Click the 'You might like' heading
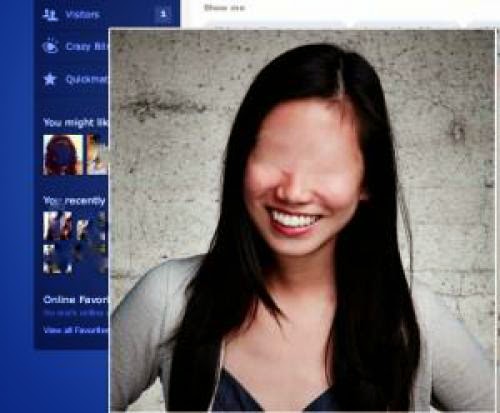500x413 pixels. (76, 123)
